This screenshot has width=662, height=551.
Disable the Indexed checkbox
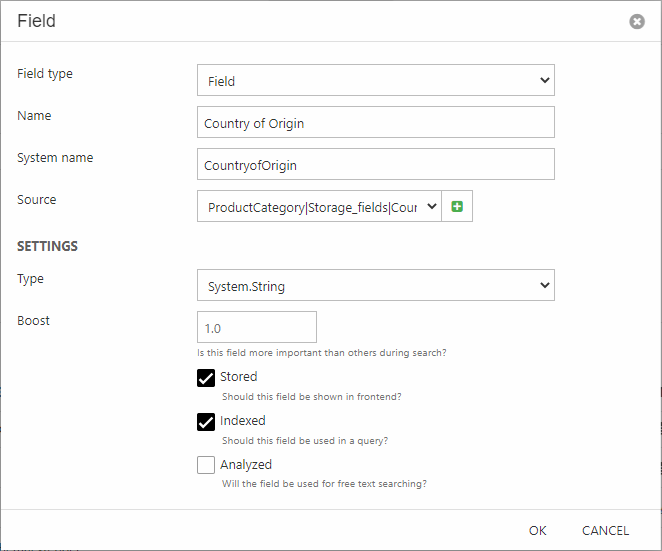206,422
